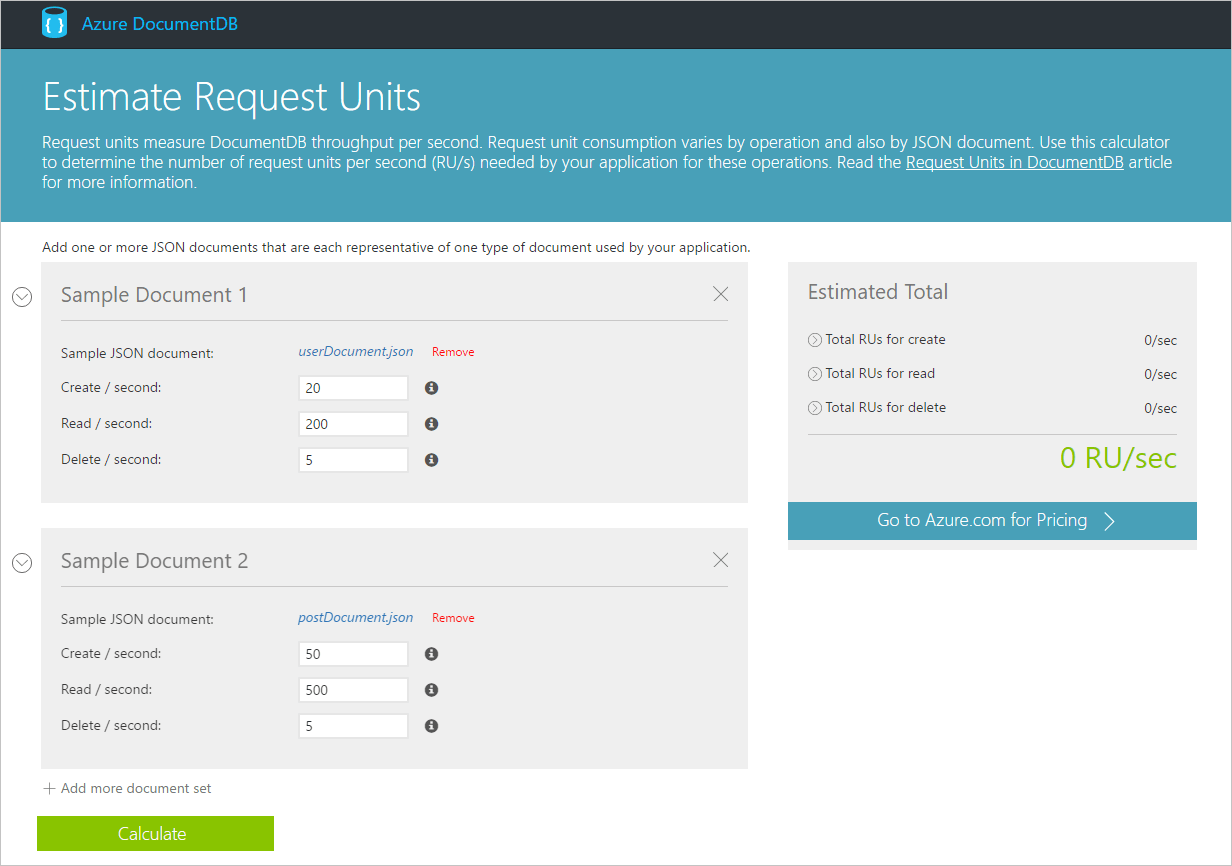Expand Total RUs for delete details

pyautogui.click(x=814, y=407)
